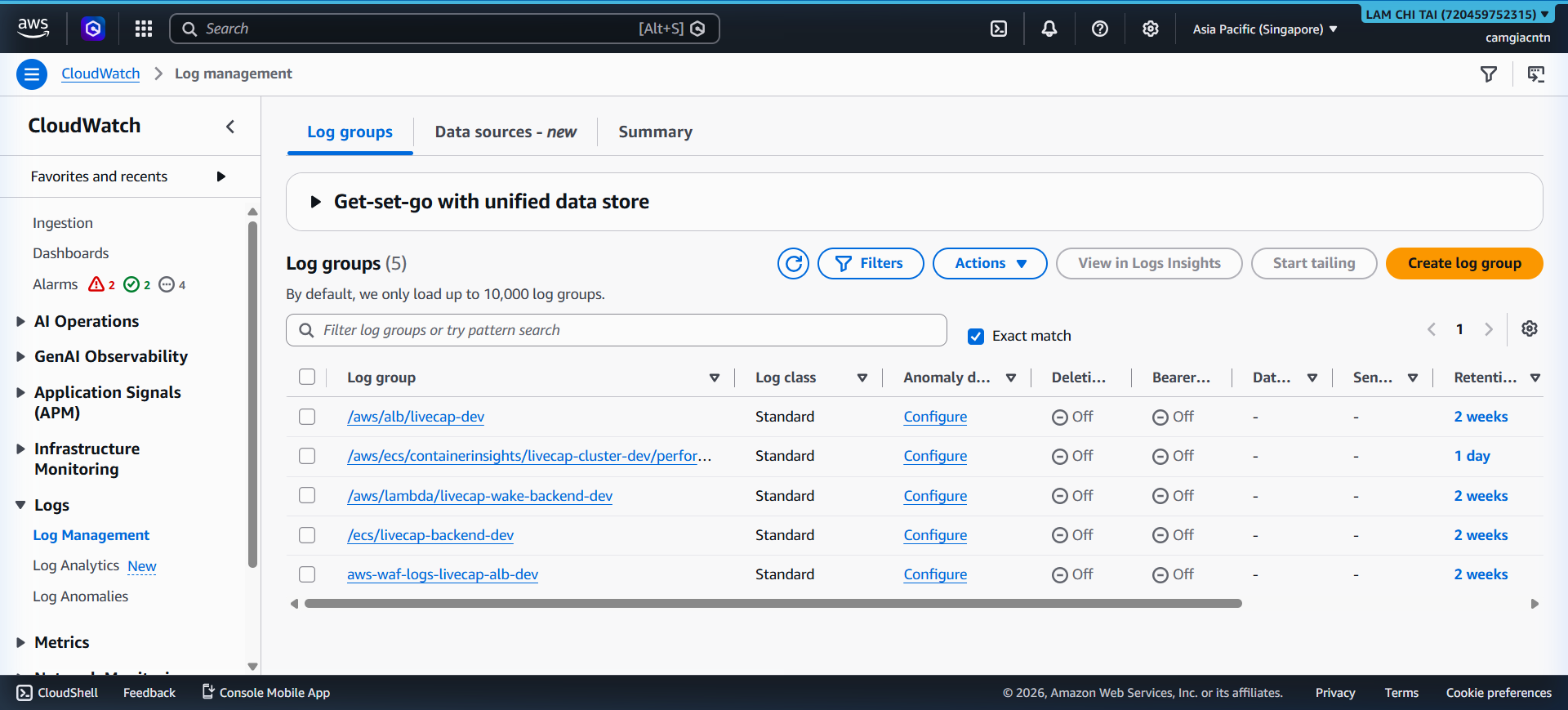Open Log Management in sidebar
This screenshot has height=710, width=1568.
coord(91,535)
